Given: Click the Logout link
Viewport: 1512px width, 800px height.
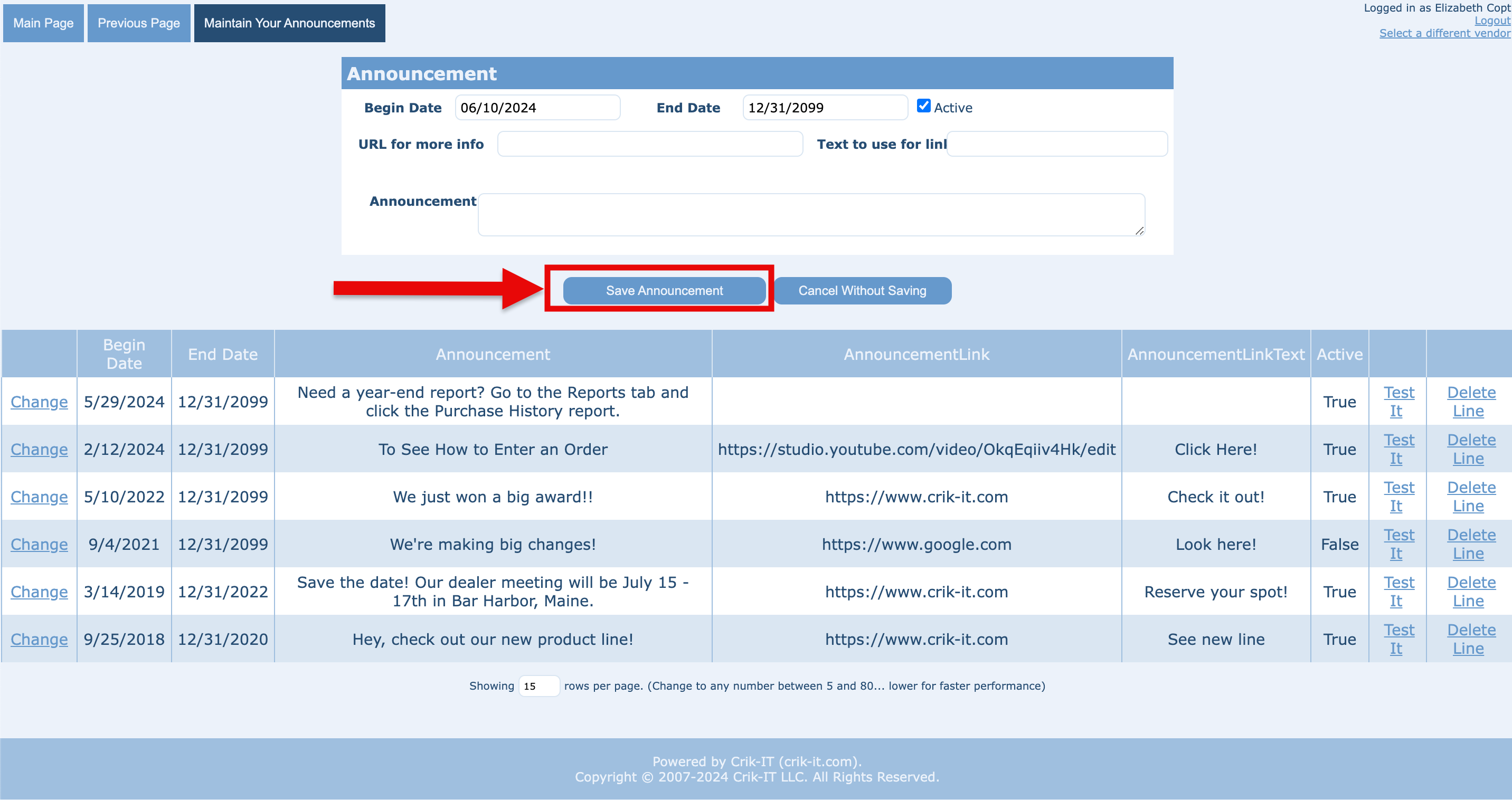Looking at the screenshot, I should [x=1491, y=21].
